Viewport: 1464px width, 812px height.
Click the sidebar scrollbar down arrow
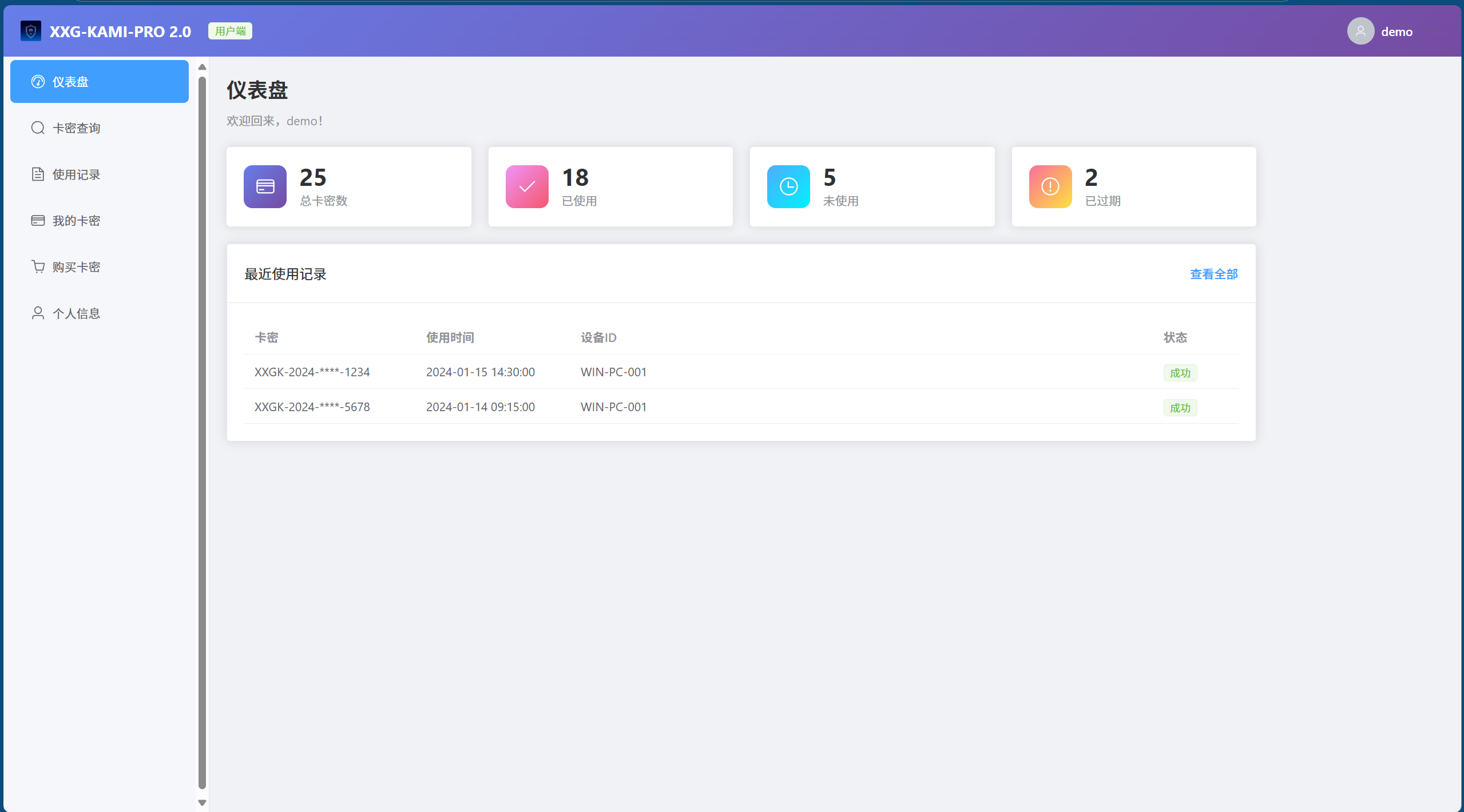pos(202,802)
